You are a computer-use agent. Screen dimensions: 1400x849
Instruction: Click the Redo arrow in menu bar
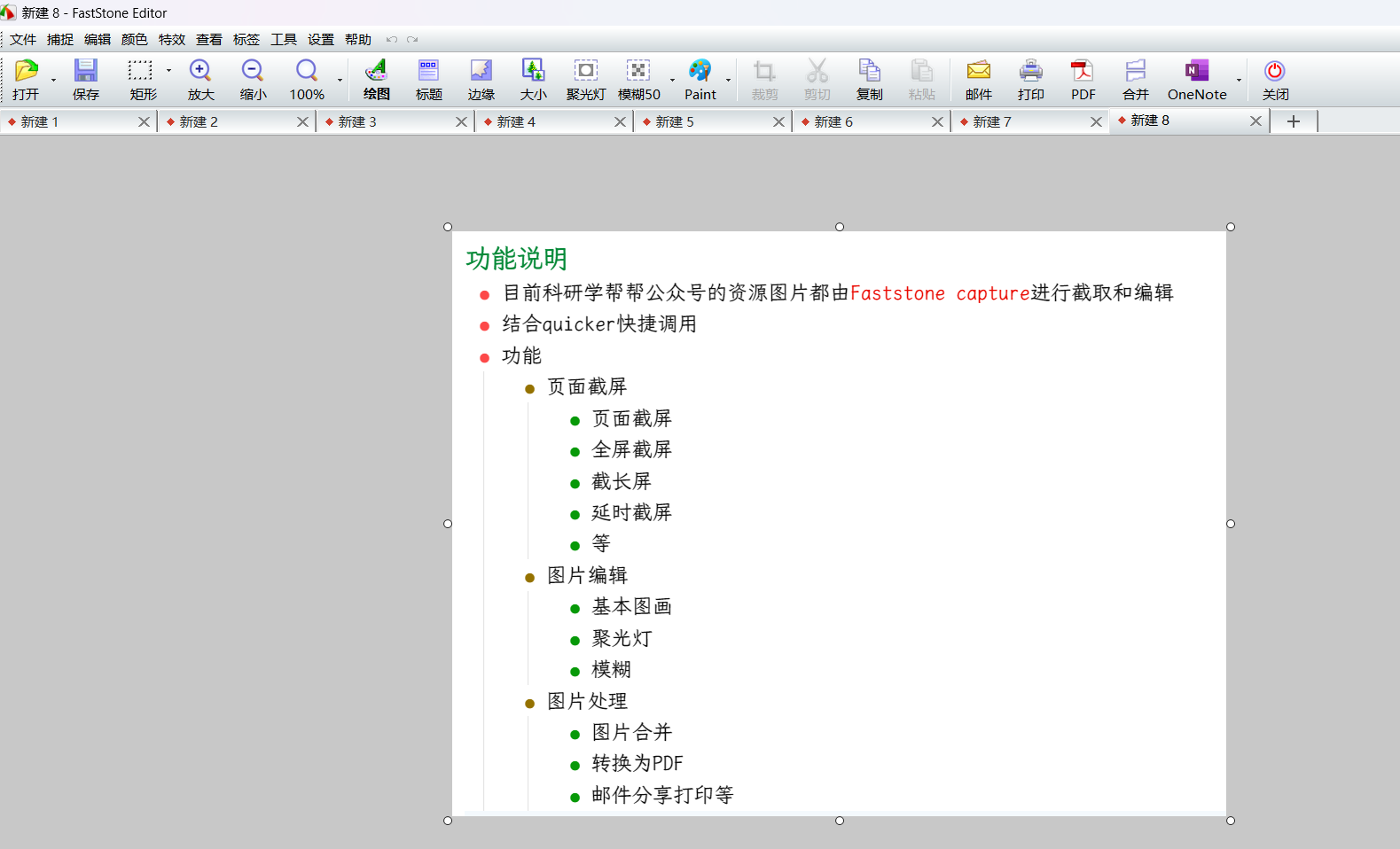point(412,40)
